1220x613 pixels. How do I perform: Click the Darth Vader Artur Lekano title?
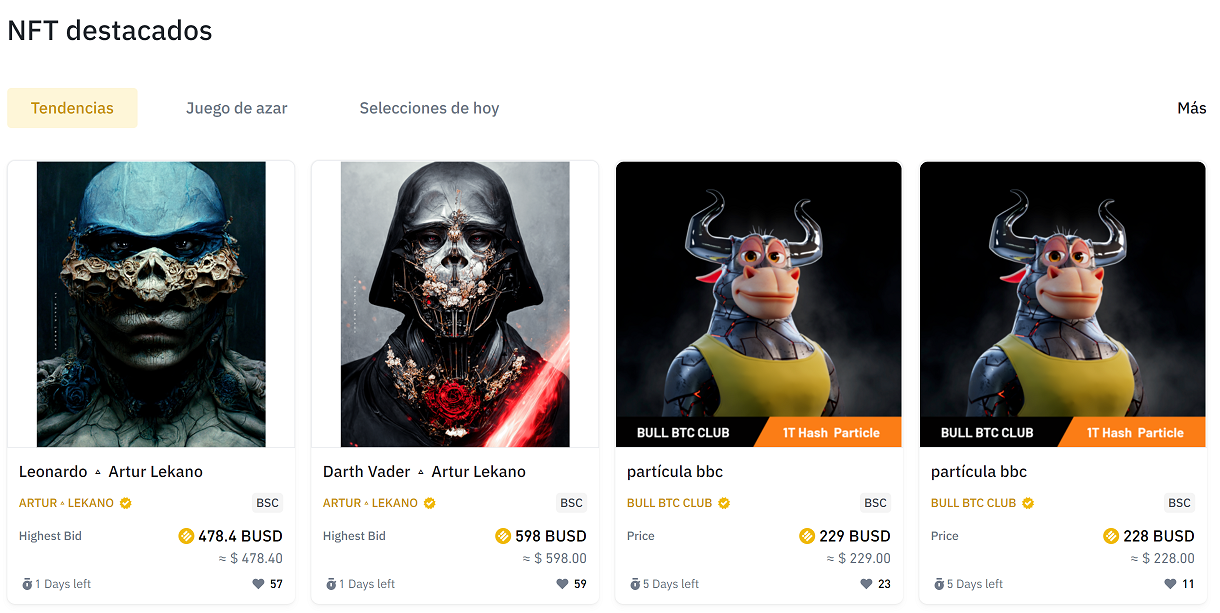tap(424, 472)
